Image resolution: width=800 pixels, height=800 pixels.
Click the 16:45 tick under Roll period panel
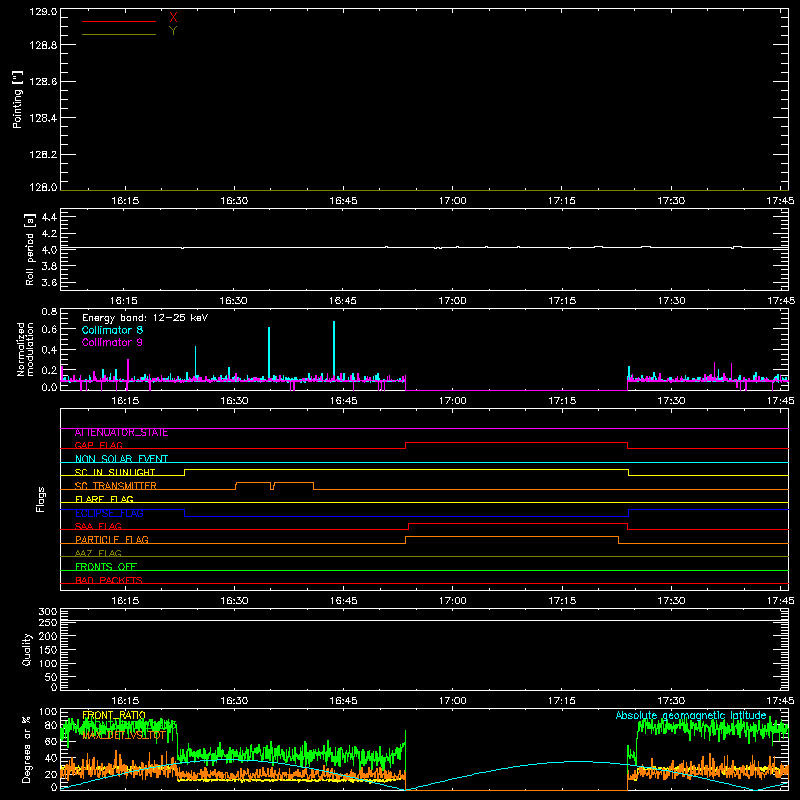[x=343, y=301]
